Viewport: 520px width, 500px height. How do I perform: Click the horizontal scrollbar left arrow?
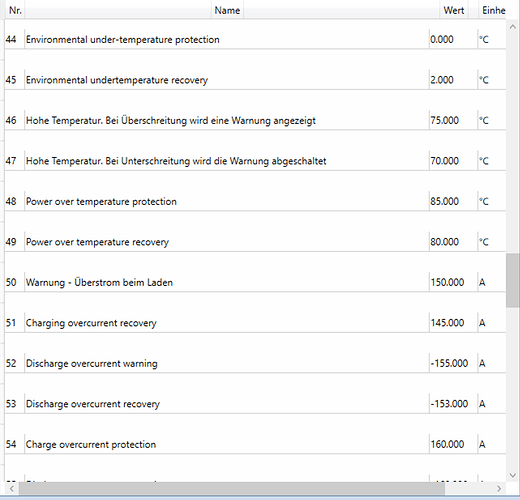pyautogui.click(x=12, y=489)
